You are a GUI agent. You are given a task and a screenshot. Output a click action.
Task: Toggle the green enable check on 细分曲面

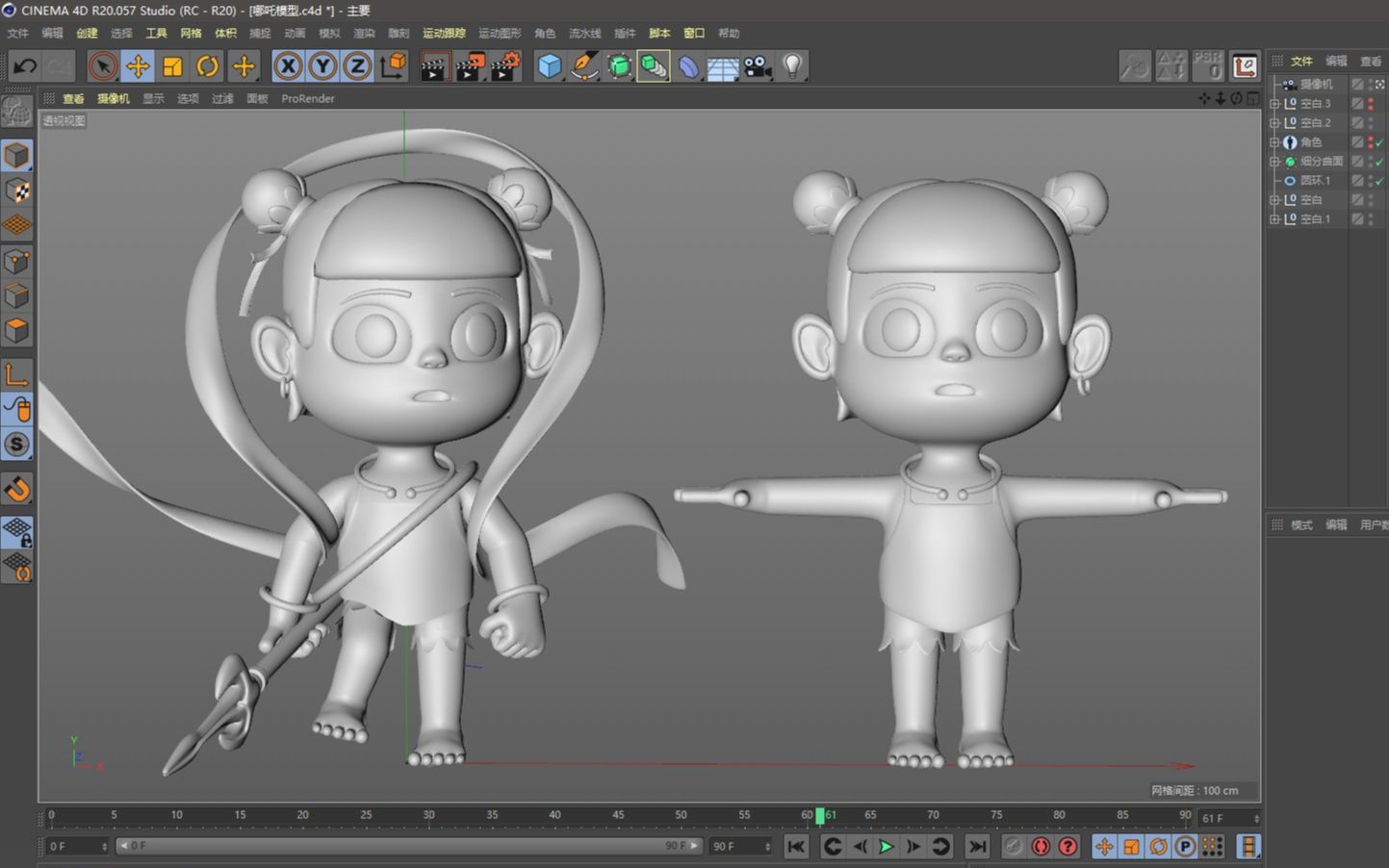click(1379, 161)
